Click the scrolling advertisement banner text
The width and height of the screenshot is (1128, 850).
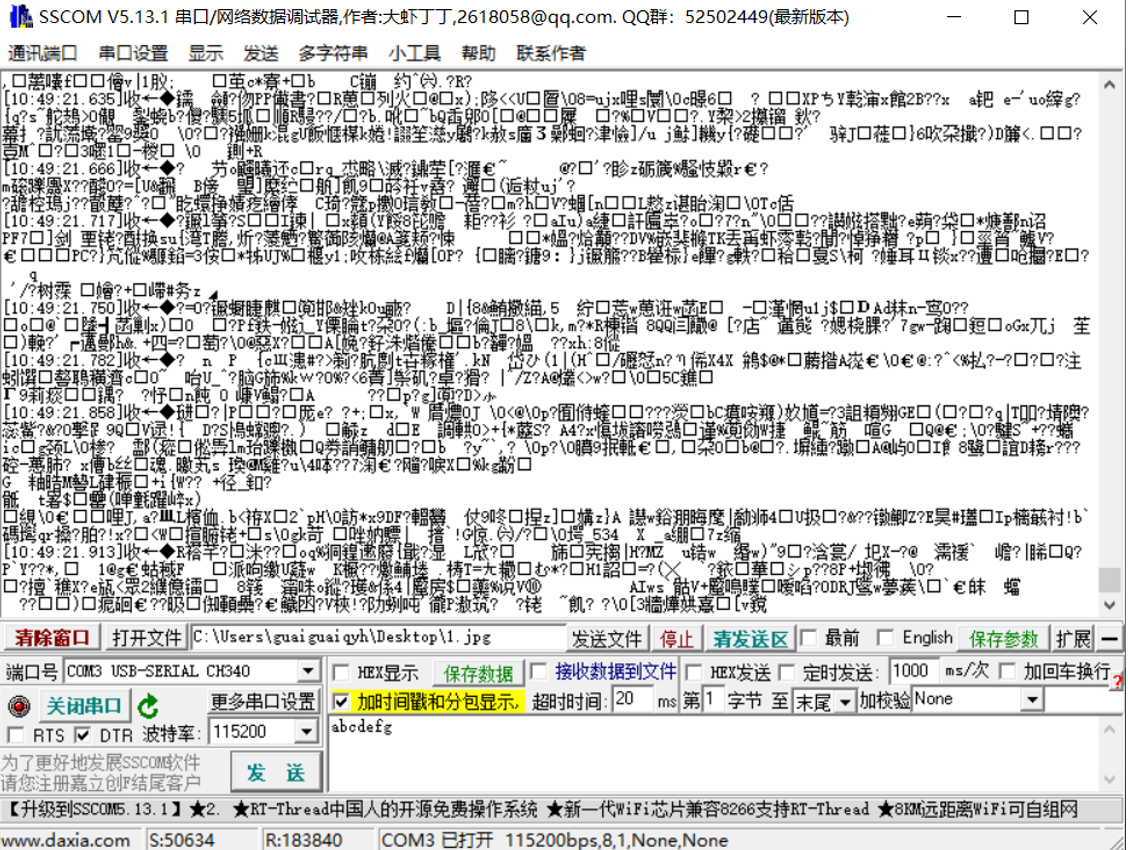(543, 810)
